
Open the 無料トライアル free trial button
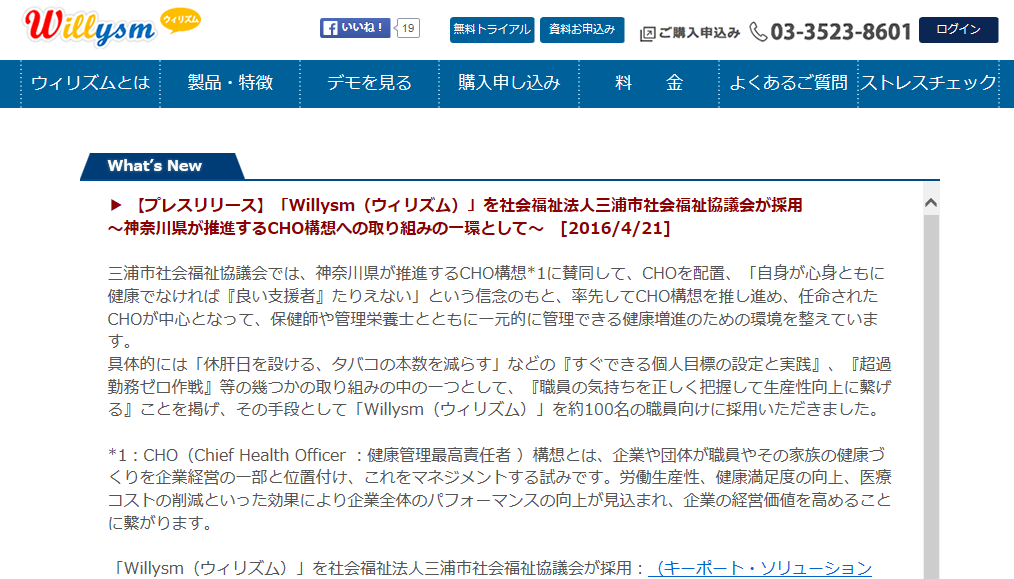coord(492,30)
